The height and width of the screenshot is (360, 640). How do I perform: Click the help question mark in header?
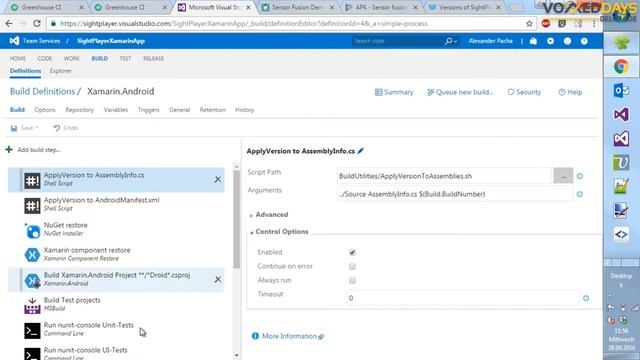pyautogui.click(x=584, y=41)
